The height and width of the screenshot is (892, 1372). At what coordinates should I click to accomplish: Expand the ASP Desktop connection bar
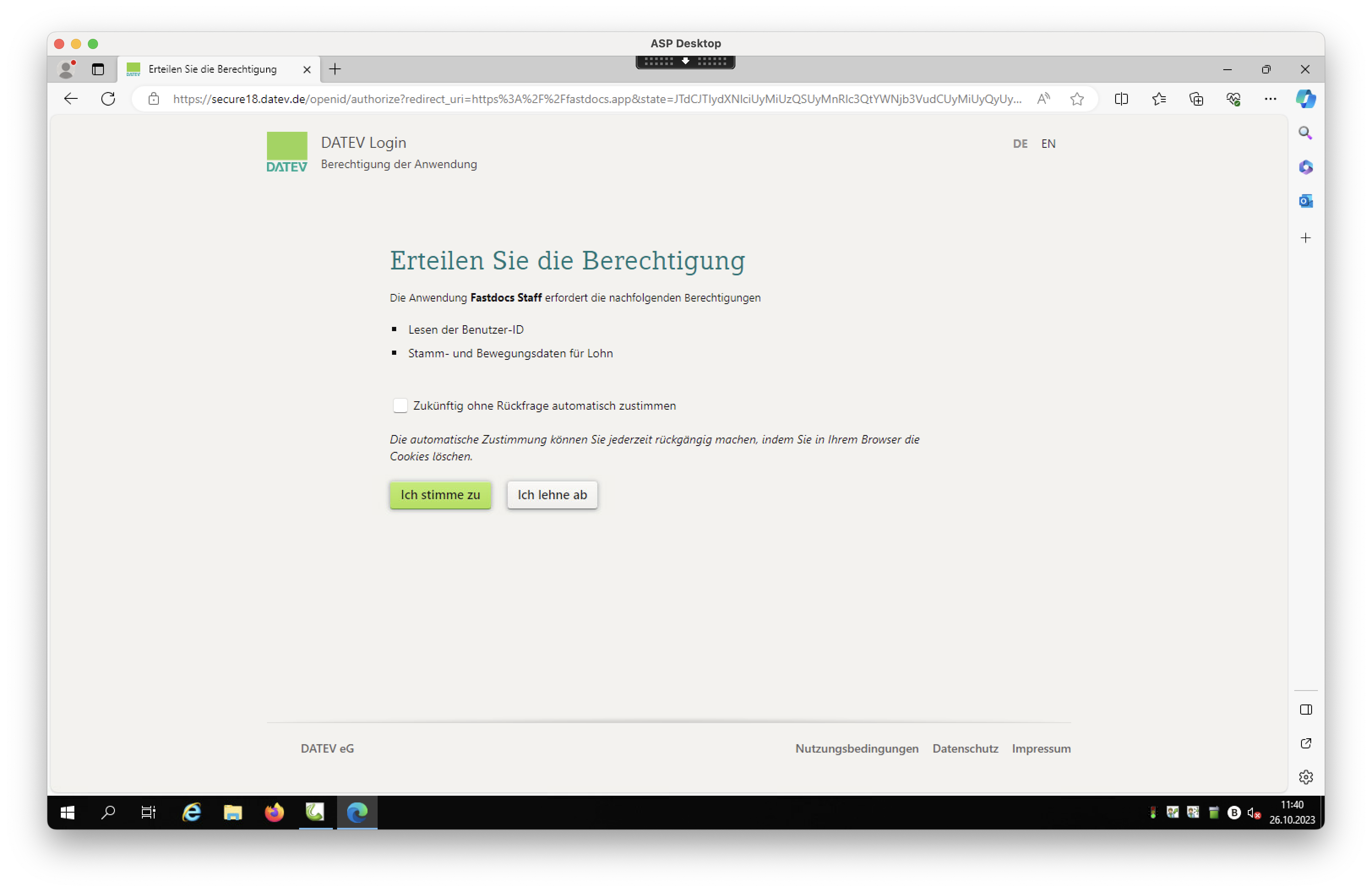685,61
